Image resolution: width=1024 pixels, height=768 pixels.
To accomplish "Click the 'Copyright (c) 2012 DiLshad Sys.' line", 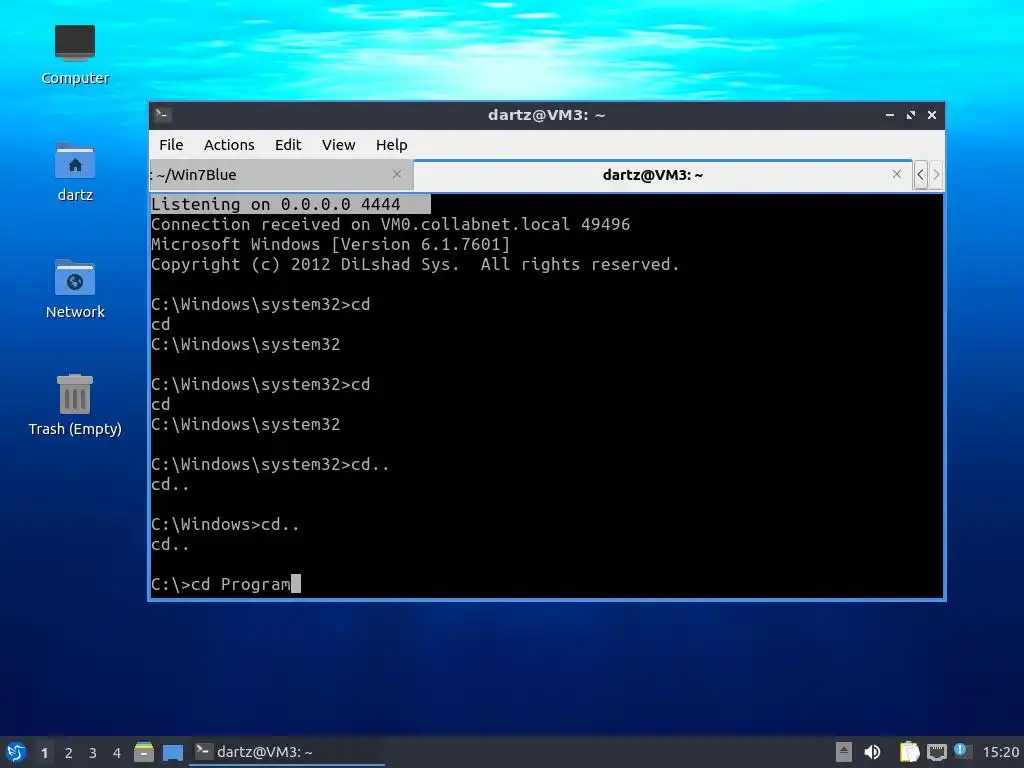I will tap(415, 264).
